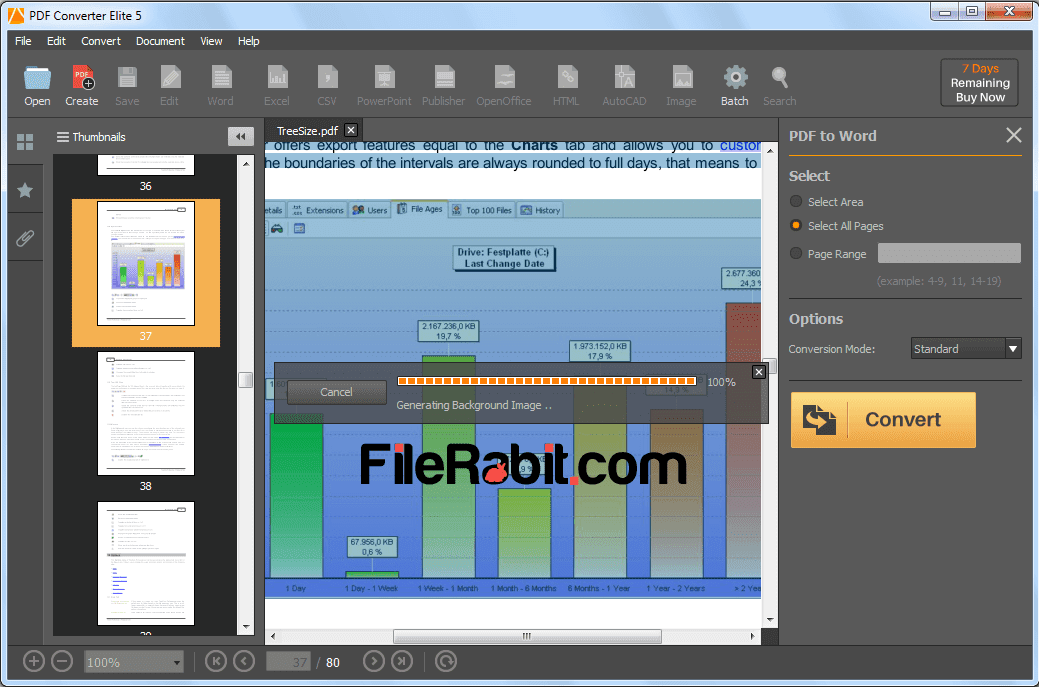Image resolution: width=1039 pixels, height=687 pixels.
Task: Click the thumbnails scroll down arrow
Action: tap(246, 627)
